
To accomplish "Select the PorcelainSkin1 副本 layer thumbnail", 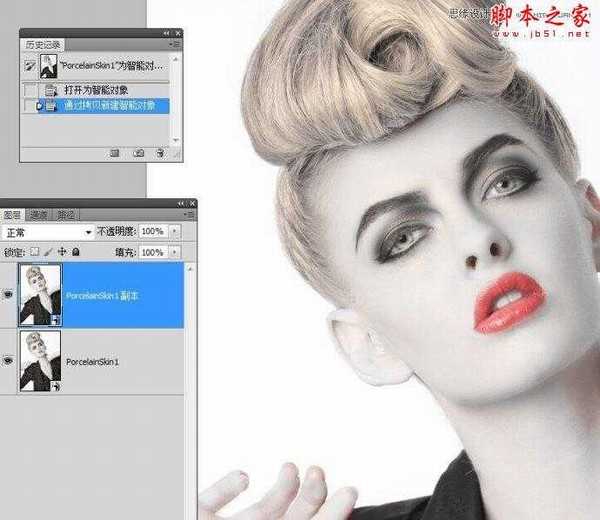I will click(40, 295).
